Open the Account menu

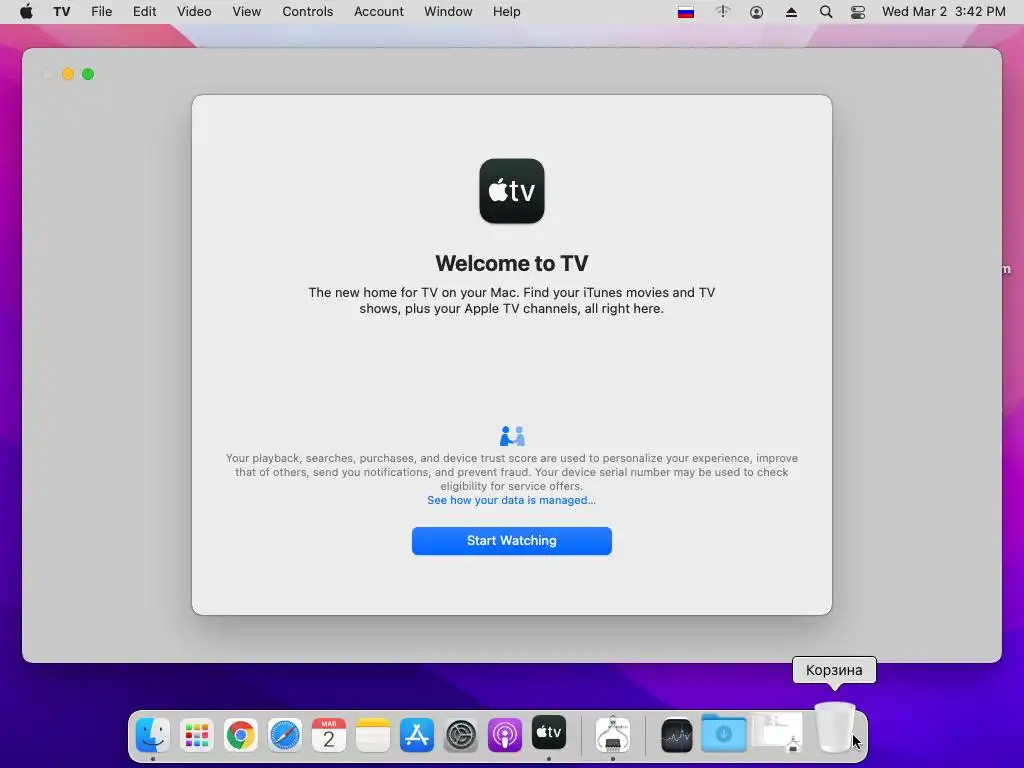(x=379, y=11)
